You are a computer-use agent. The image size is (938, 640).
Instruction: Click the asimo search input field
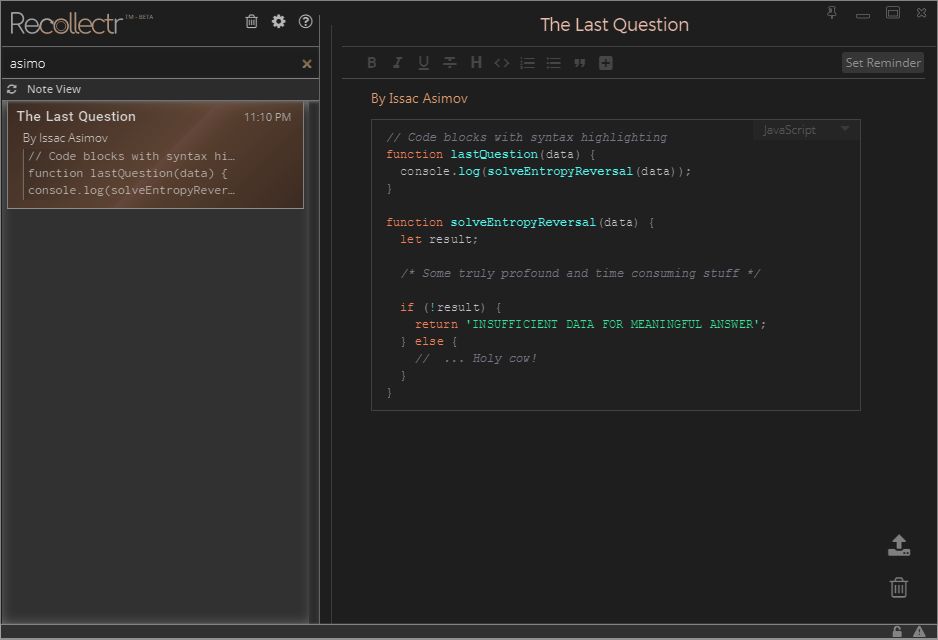150,64
